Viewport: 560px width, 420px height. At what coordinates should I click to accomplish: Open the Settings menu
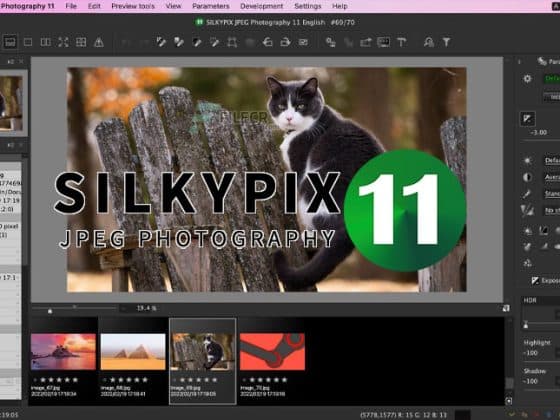(x=308, y=6)
